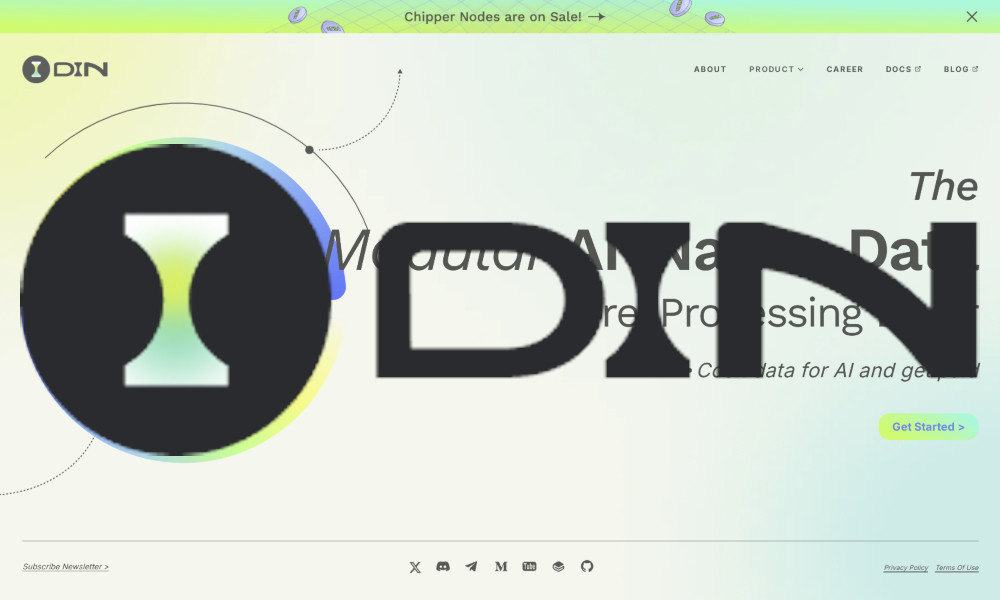
Task: Click the small DIN logo in header
Action: pos(65,69)
